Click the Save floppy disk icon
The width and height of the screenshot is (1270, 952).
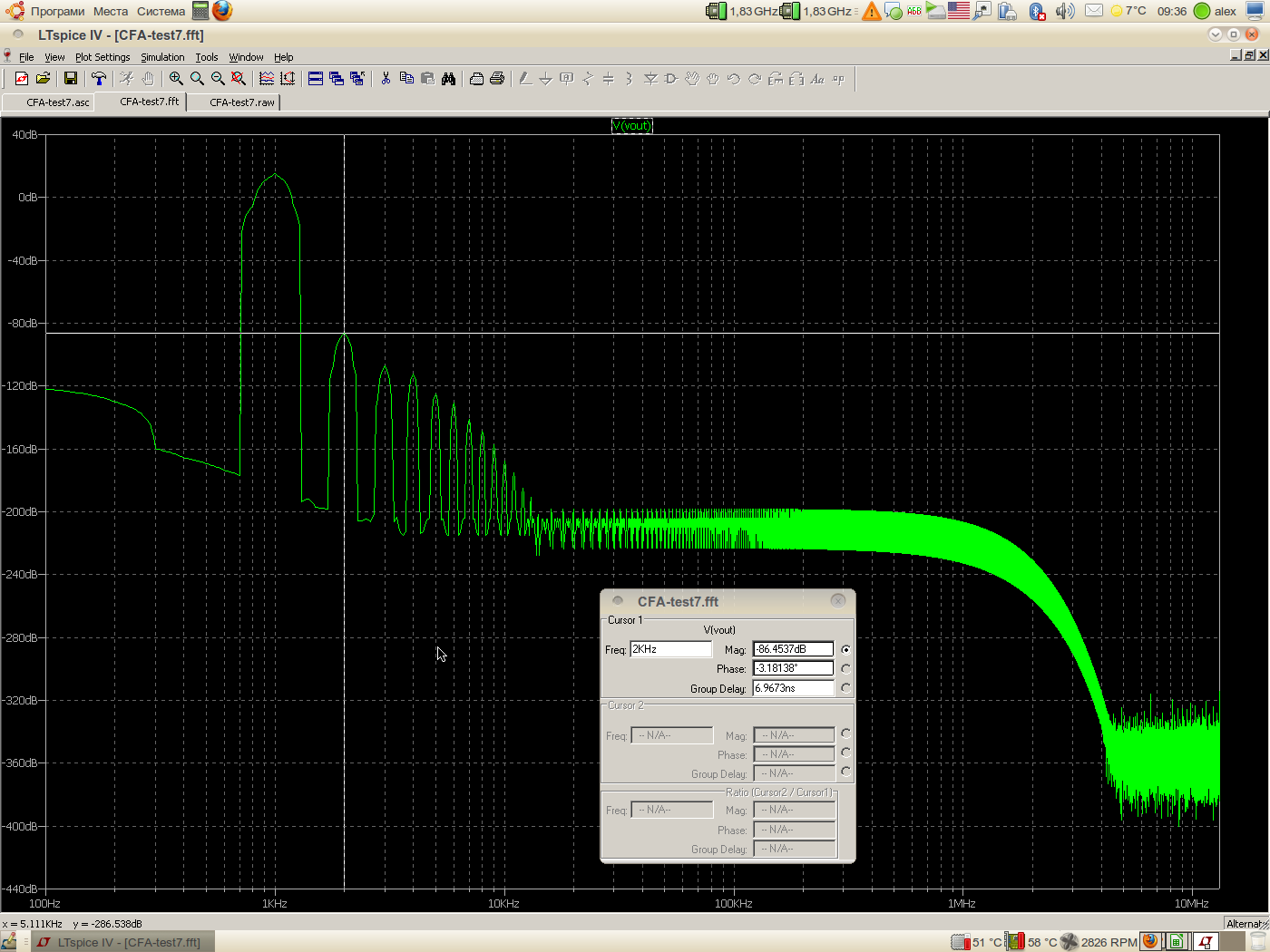(x=71, y=79)
